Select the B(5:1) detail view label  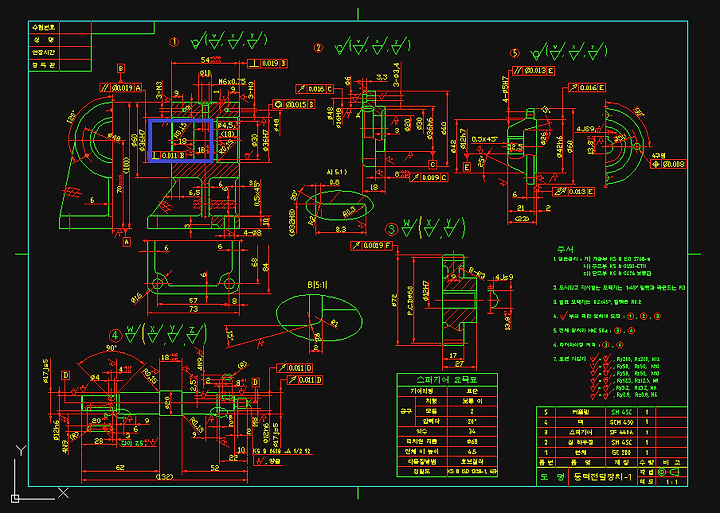318,285
